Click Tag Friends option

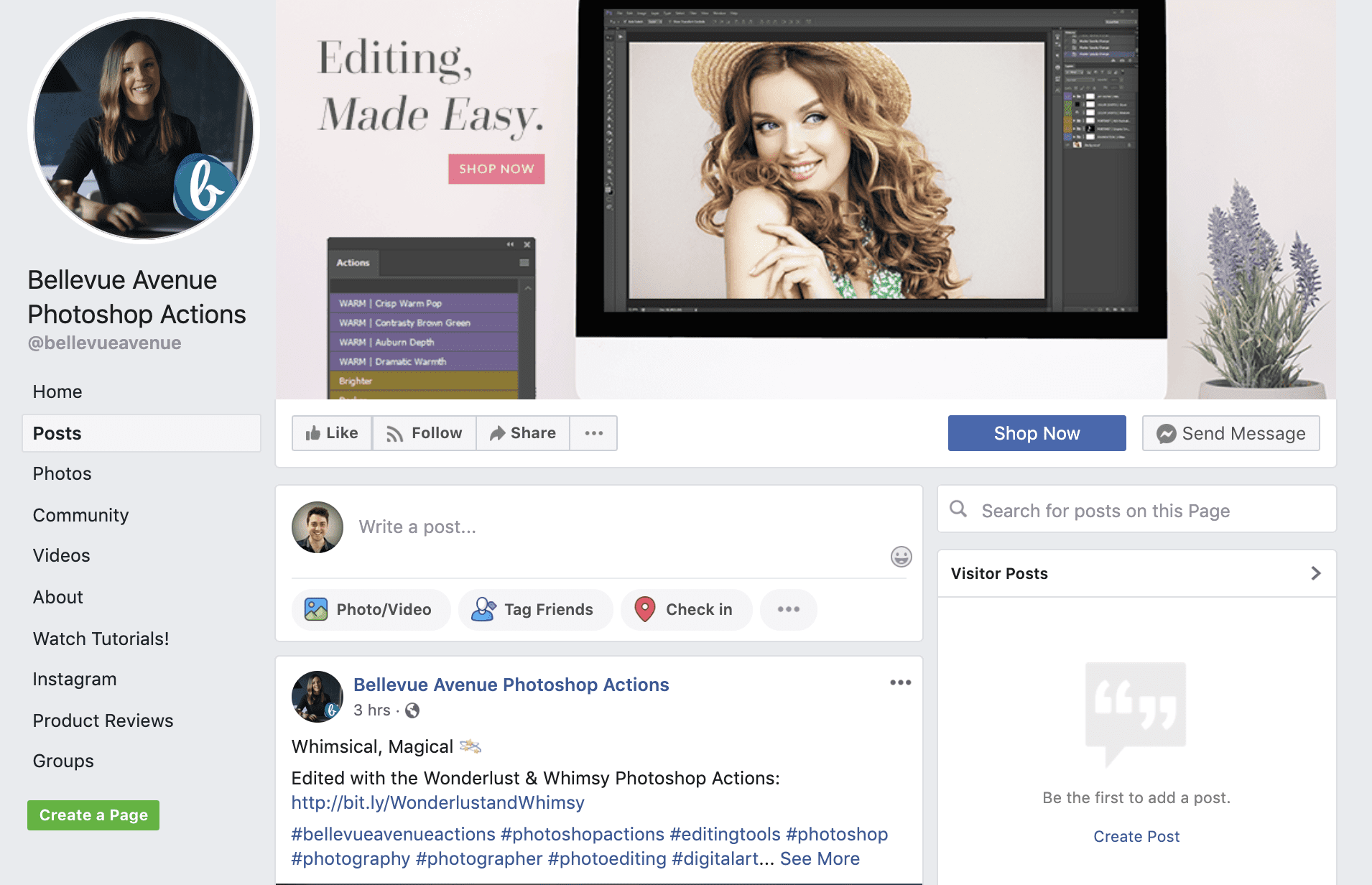(x=535, y=610)
